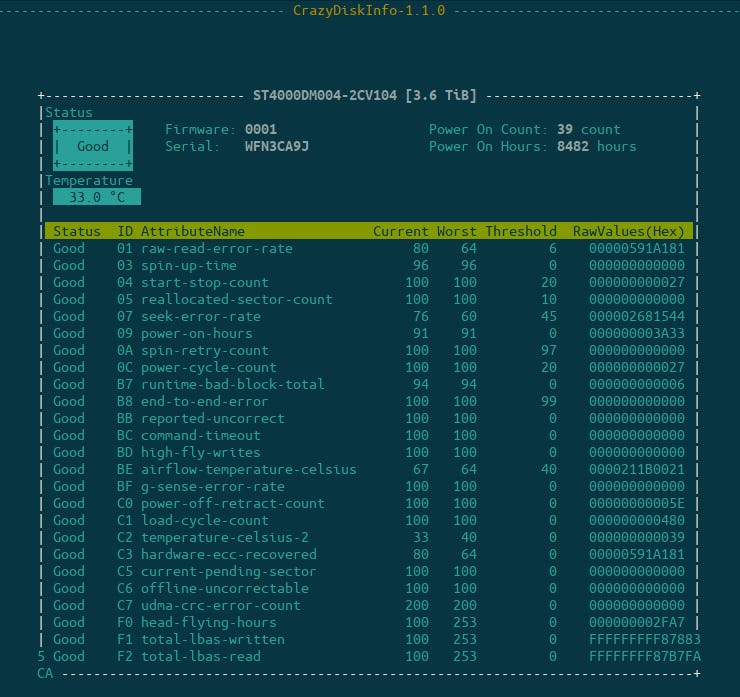Select the power-off-retract-count attribute

point(232,503)
